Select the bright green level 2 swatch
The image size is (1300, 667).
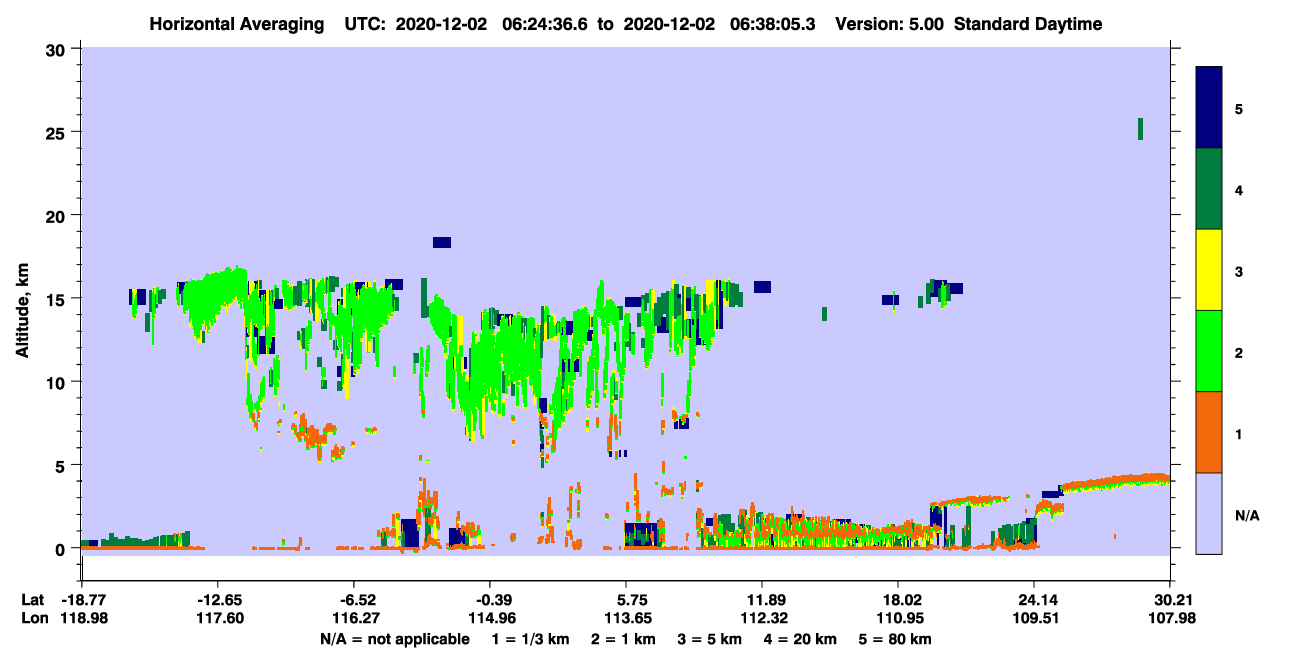click(x=1209, y=351)
